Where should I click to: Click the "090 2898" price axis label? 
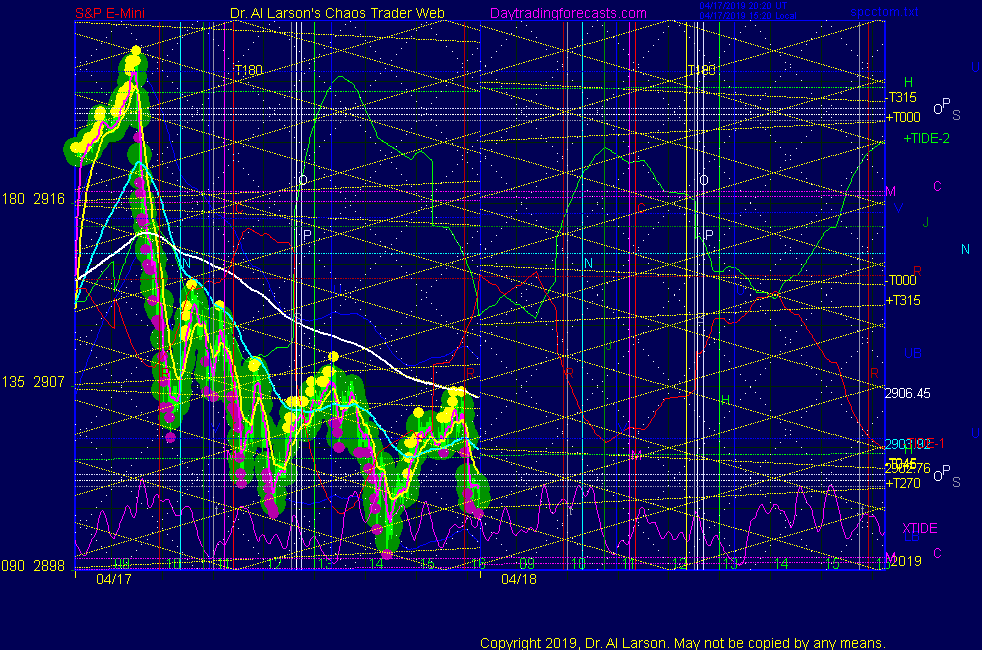coord(33,566)
